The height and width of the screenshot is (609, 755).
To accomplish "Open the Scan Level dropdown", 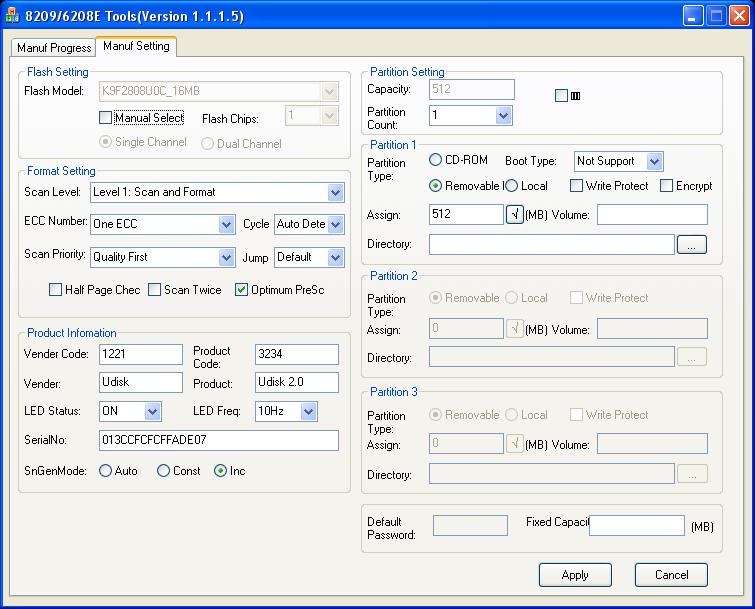I will pos(334,192).
